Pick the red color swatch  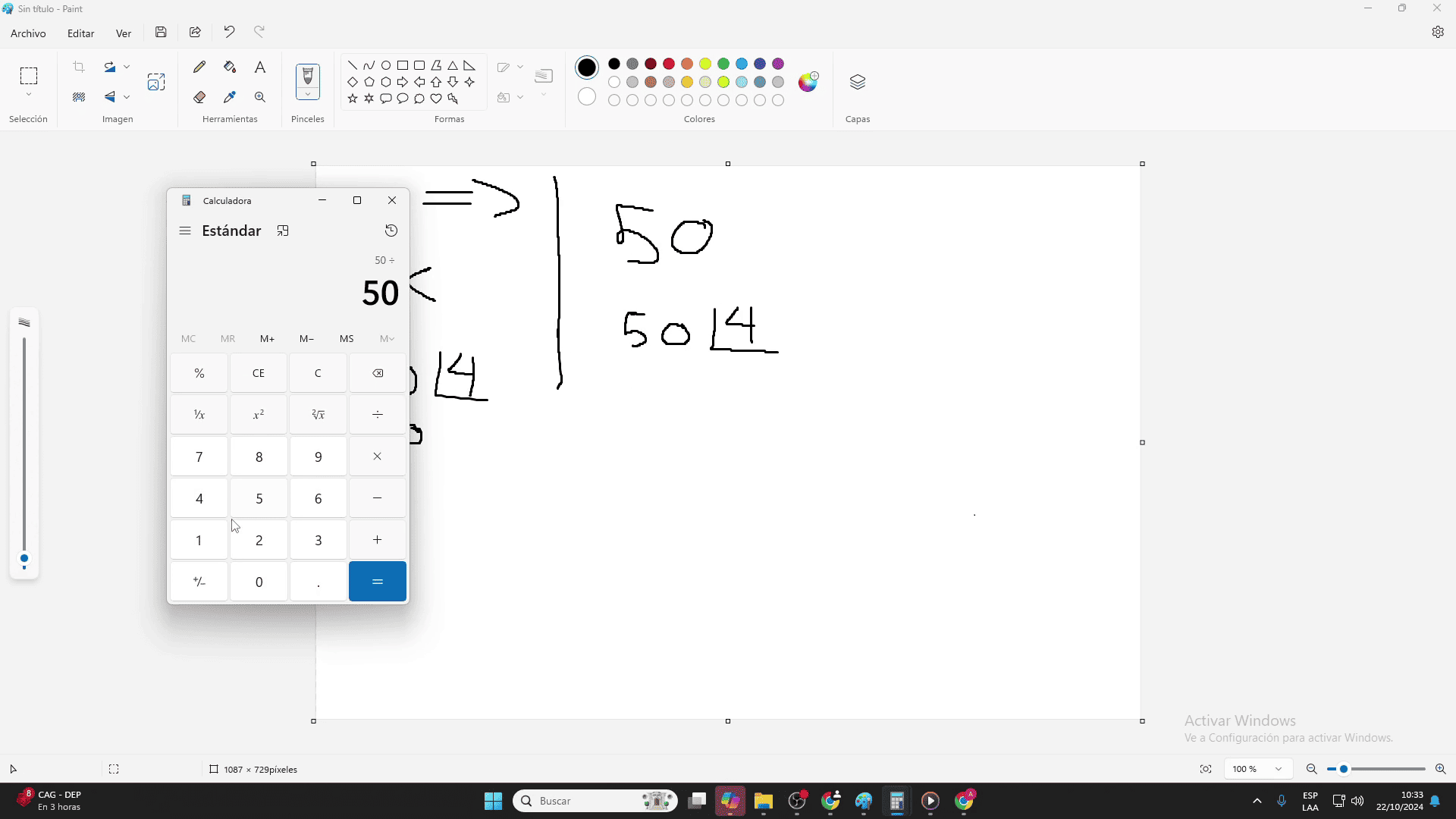(x=669, y=64)
